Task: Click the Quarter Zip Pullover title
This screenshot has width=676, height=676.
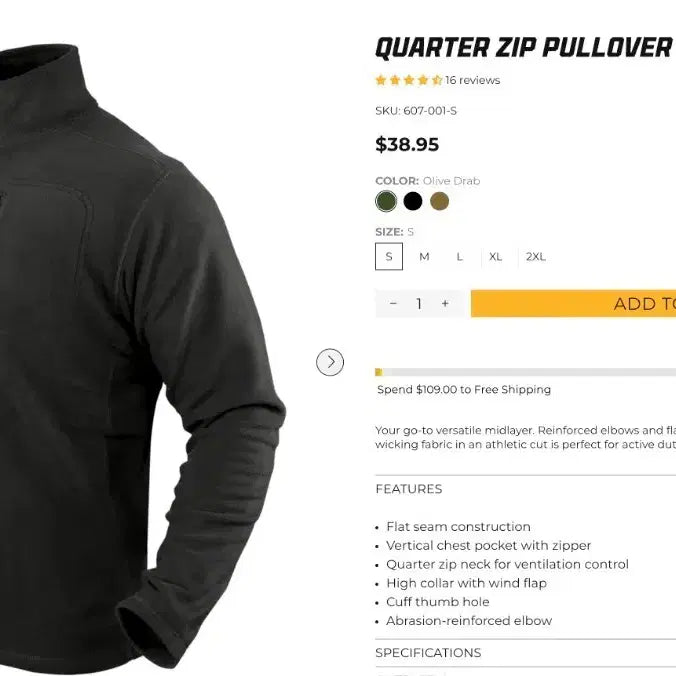Action: coord(523,47)
